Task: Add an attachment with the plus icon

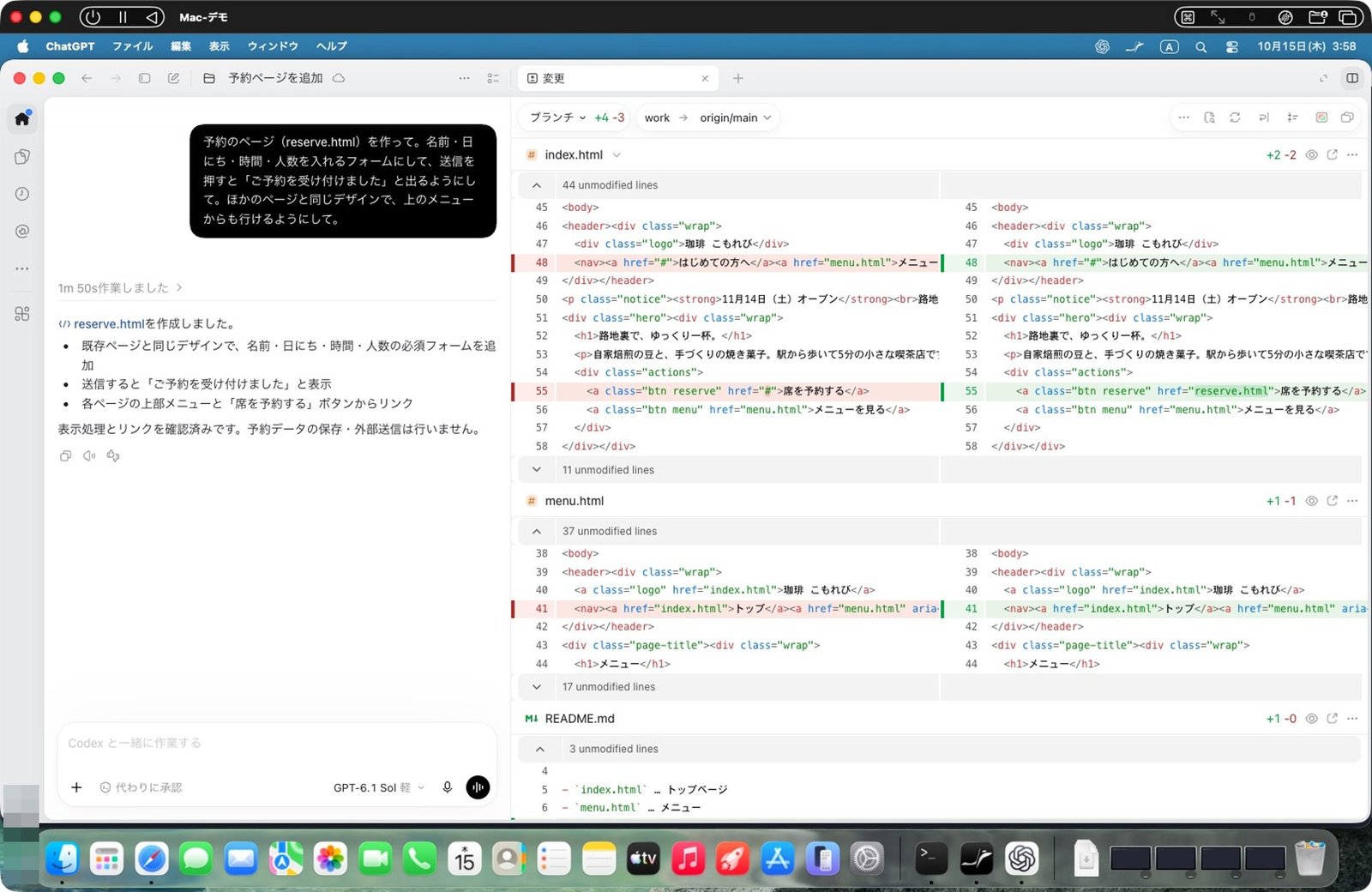Action: click(x=76, y=787)
